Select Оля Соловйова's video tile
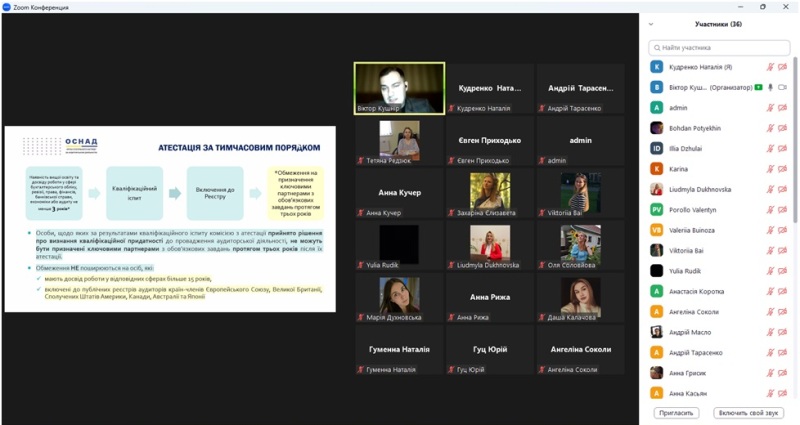 click(581, 245)
